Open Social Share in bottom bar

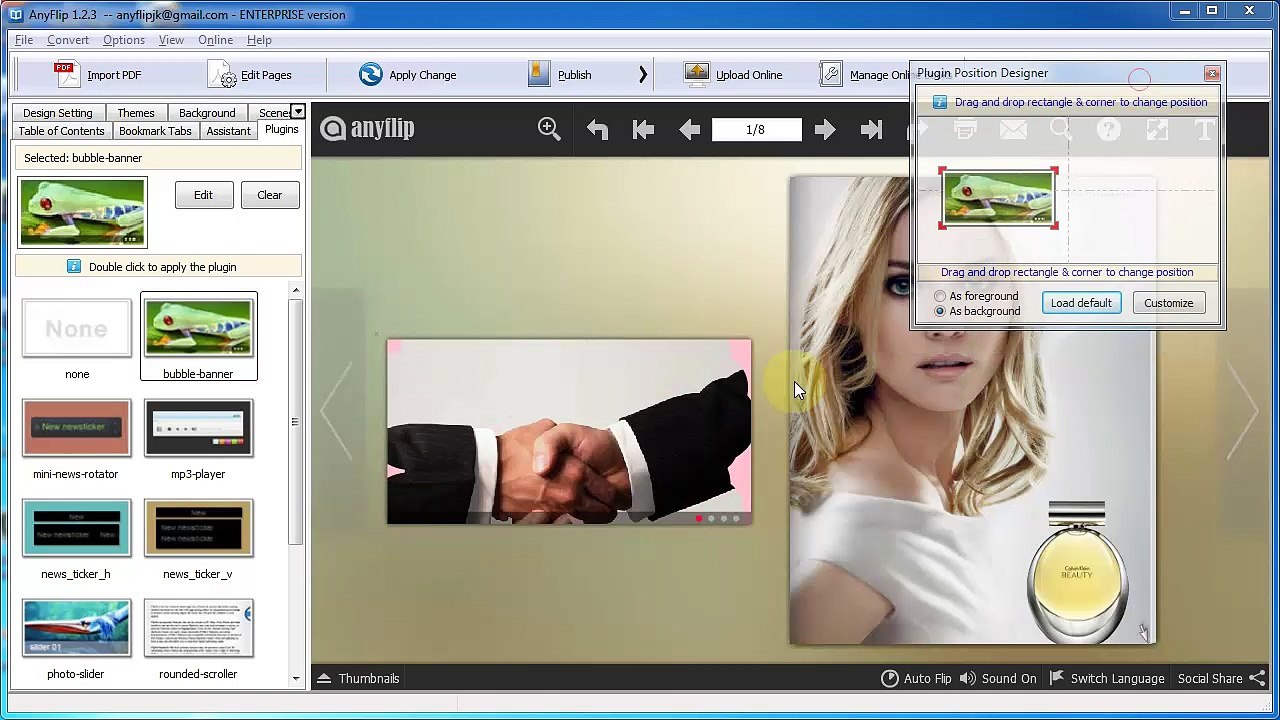[x=1221, y=678]
